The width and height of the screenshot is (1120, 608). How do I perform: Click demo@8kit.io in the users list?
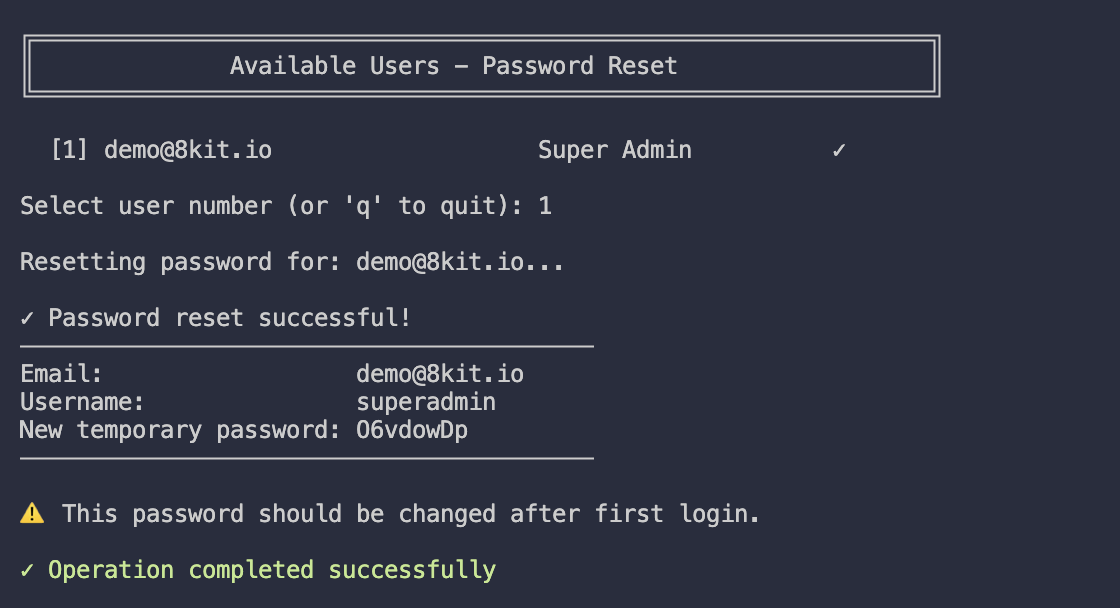[x=188, y=150]
